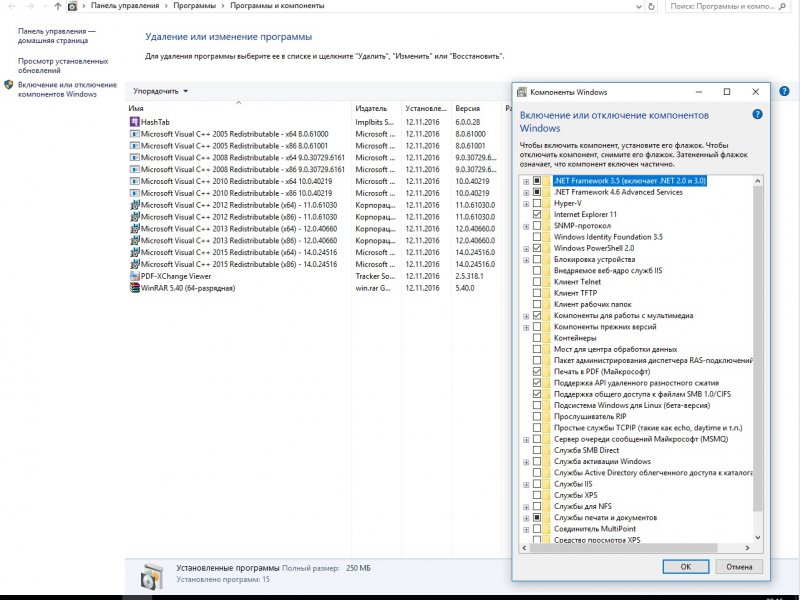The height and width of the screenshot is (600, 800).
Task: Click the Control Panel address bar icon
Action: 72,6
